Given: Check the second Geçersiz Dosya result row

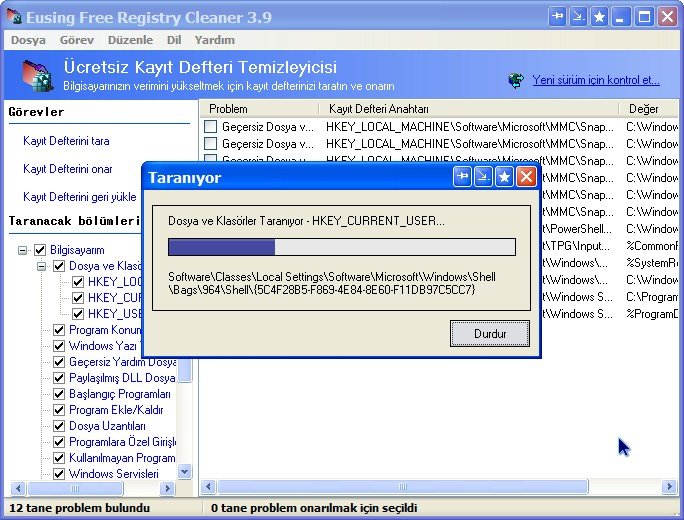Looking at the screenshot, I should pos(211,144).
